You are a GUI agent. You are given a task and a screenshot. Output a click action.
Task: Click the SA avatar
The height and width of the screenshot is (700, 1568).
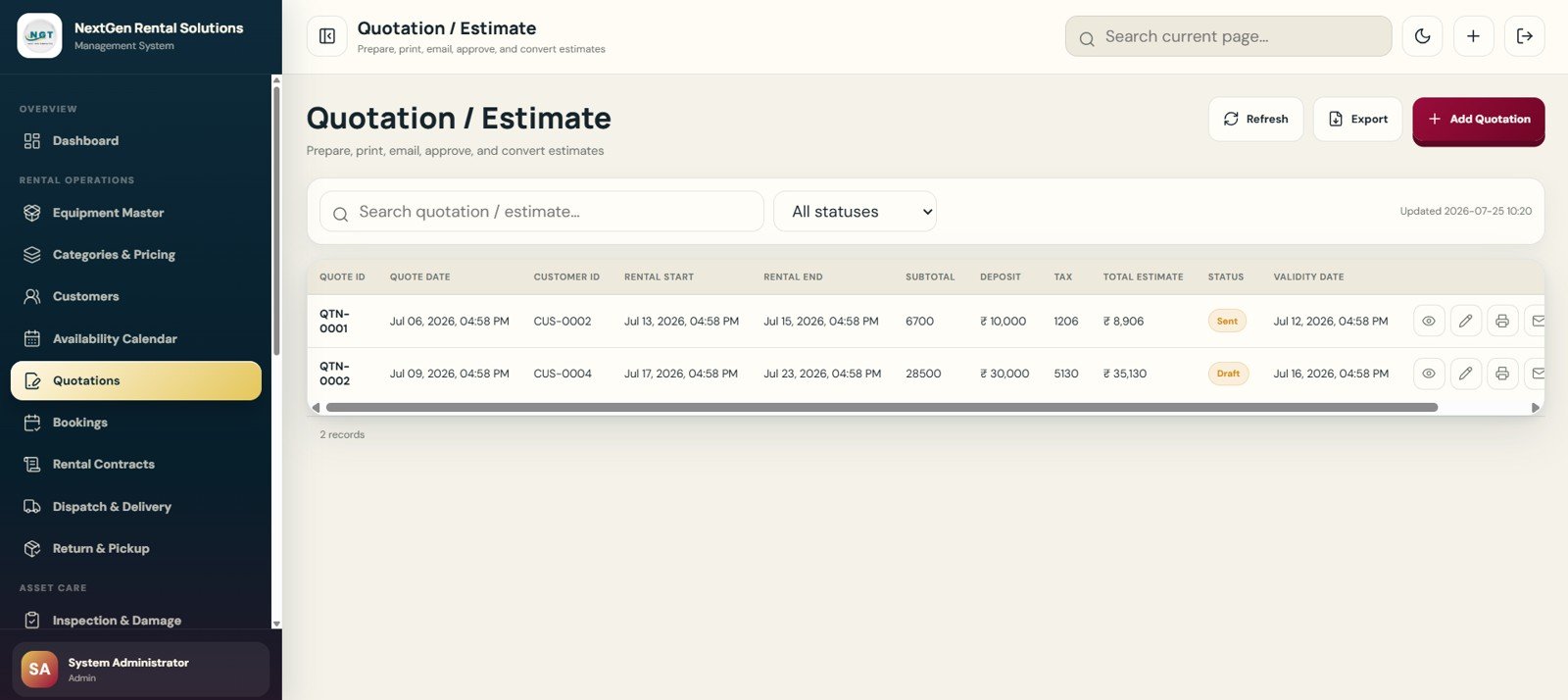pyautogui.click(x=40, y=670)
